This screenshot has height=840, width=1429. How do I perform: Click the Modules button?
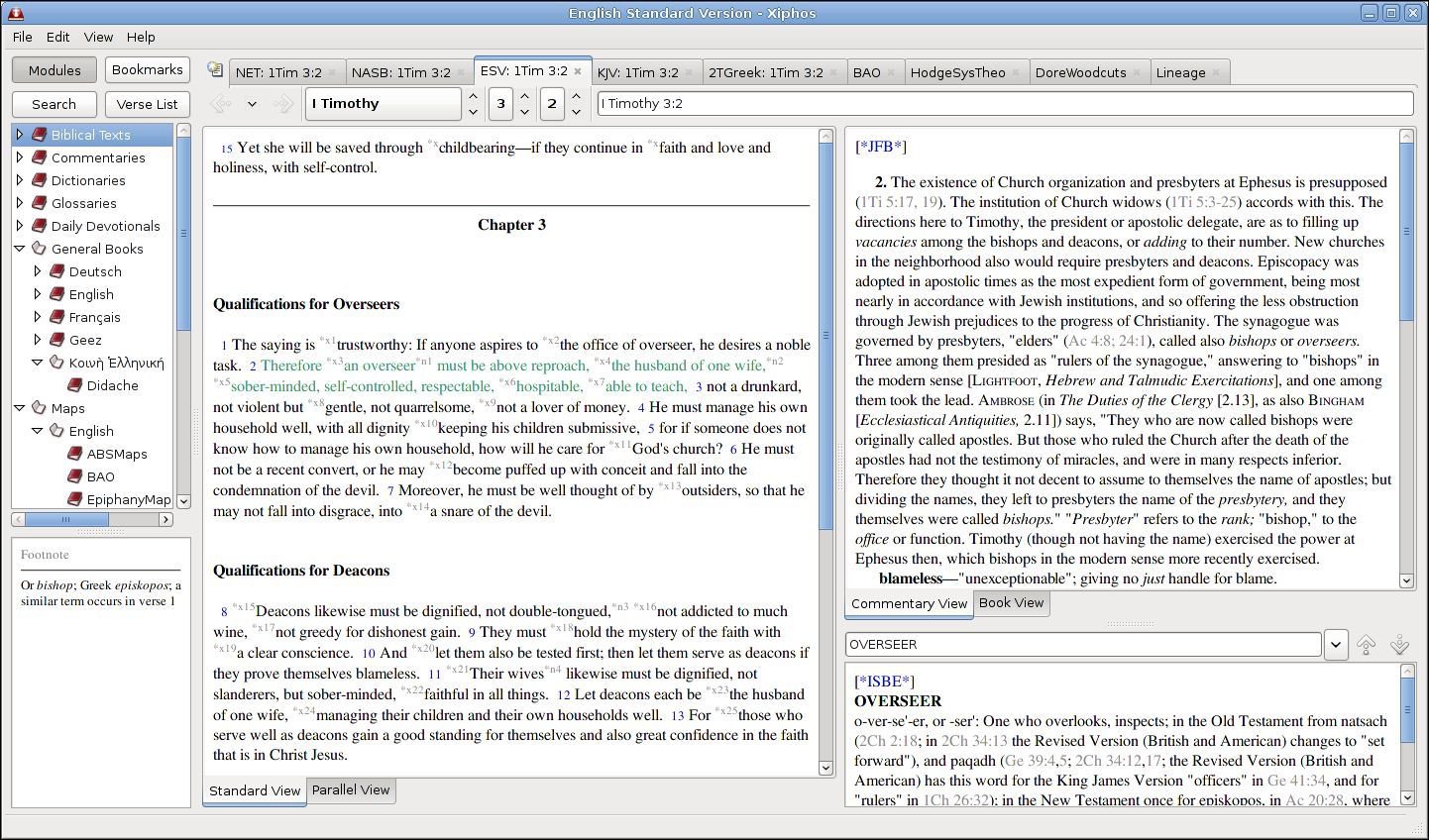click(54, 69)
